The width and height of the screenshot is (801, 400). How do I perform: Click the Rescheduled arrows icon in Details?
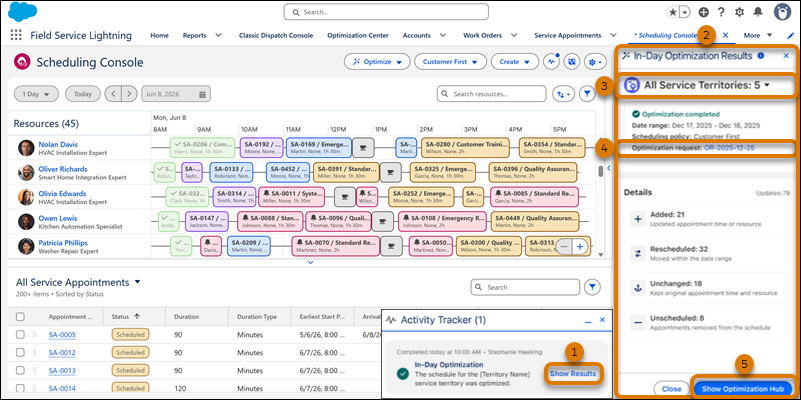pyautogui.click(x=638, y=253)
